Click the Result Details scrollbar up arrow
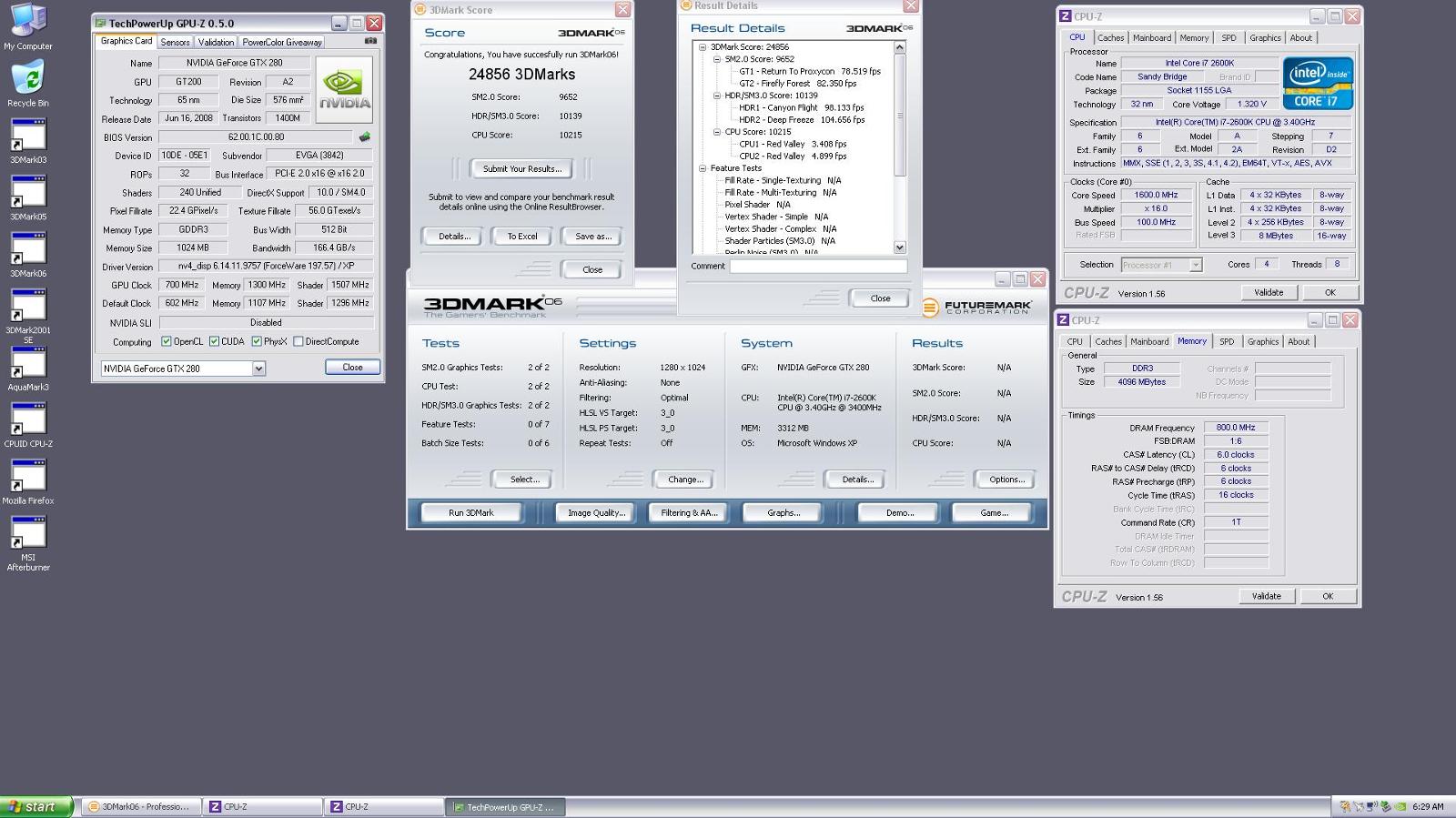 pyautogui.click(x=900, y=47)
